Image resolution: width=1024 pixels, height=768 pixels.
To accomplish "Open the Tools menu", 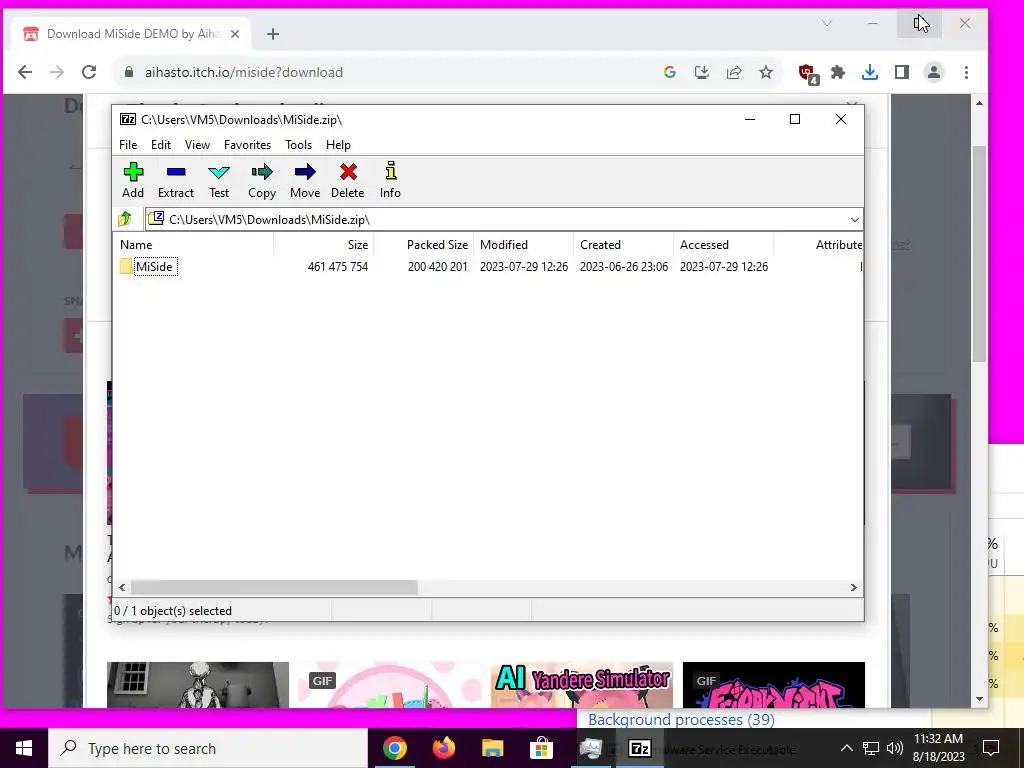I will pyautogui.click(x=298, y=144).
